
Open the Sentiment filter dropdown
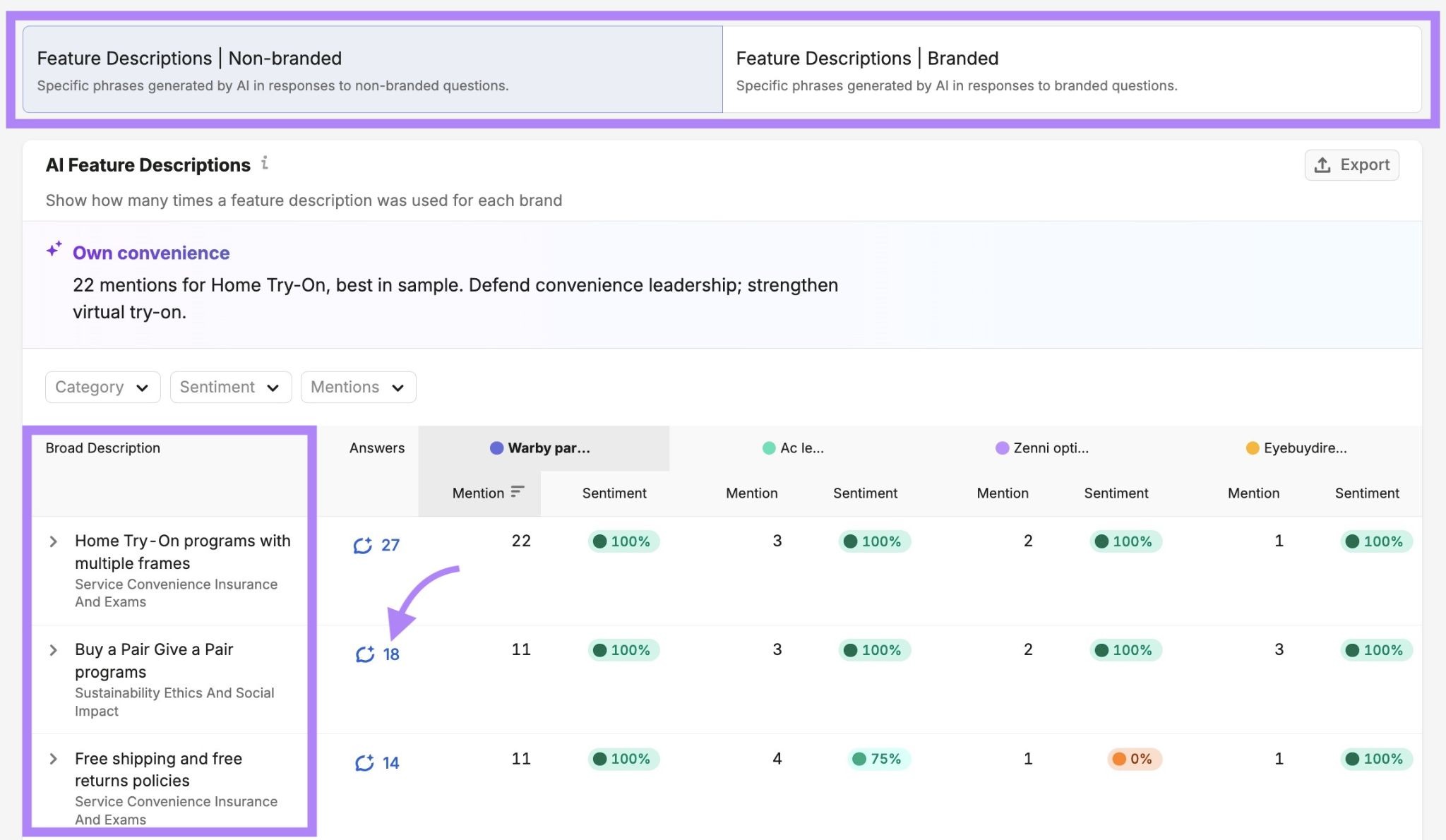pyautogui.click(x=231, y=387)
